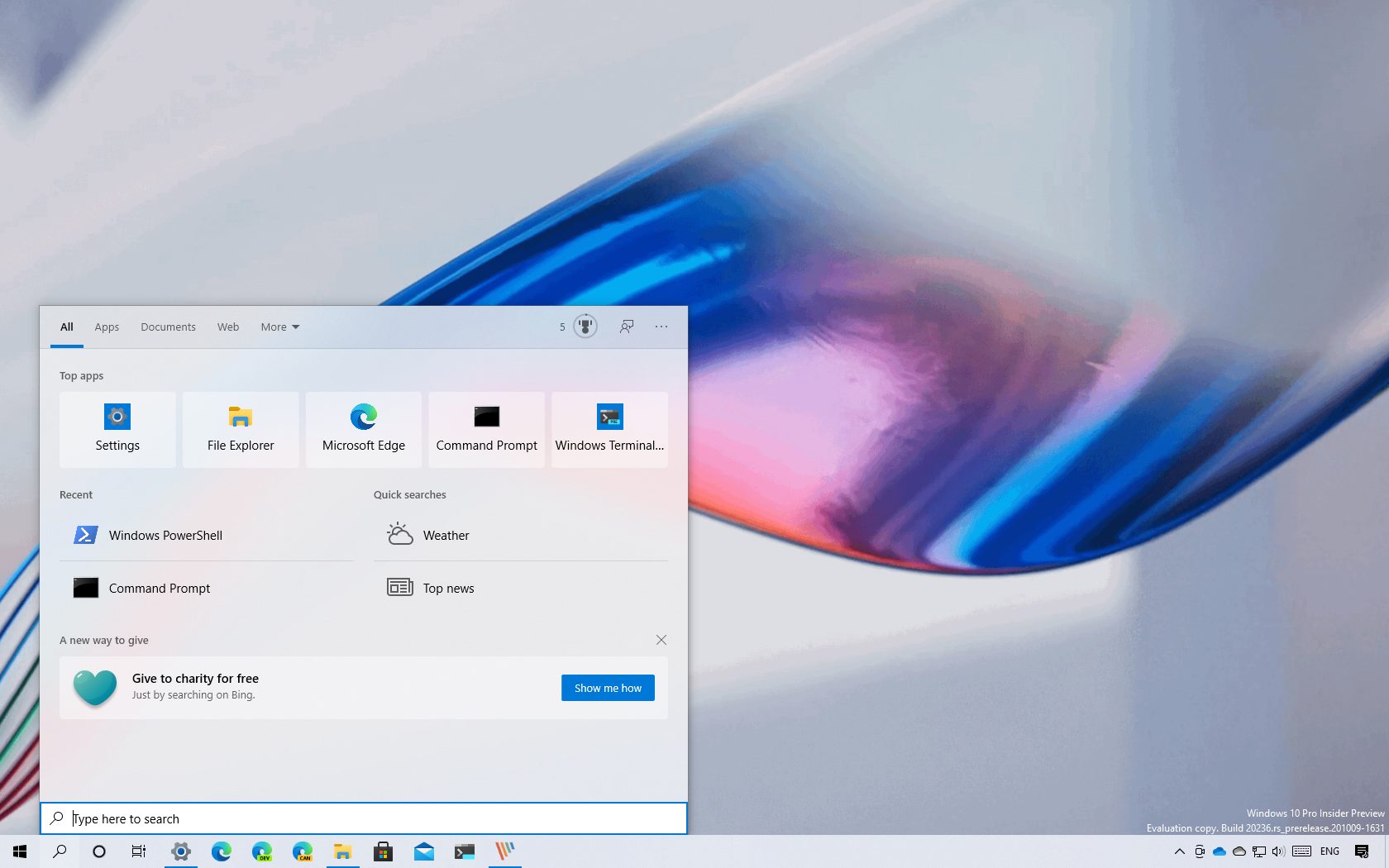Expand the More dropdown

pyautogui.click(x=280, y=327)
